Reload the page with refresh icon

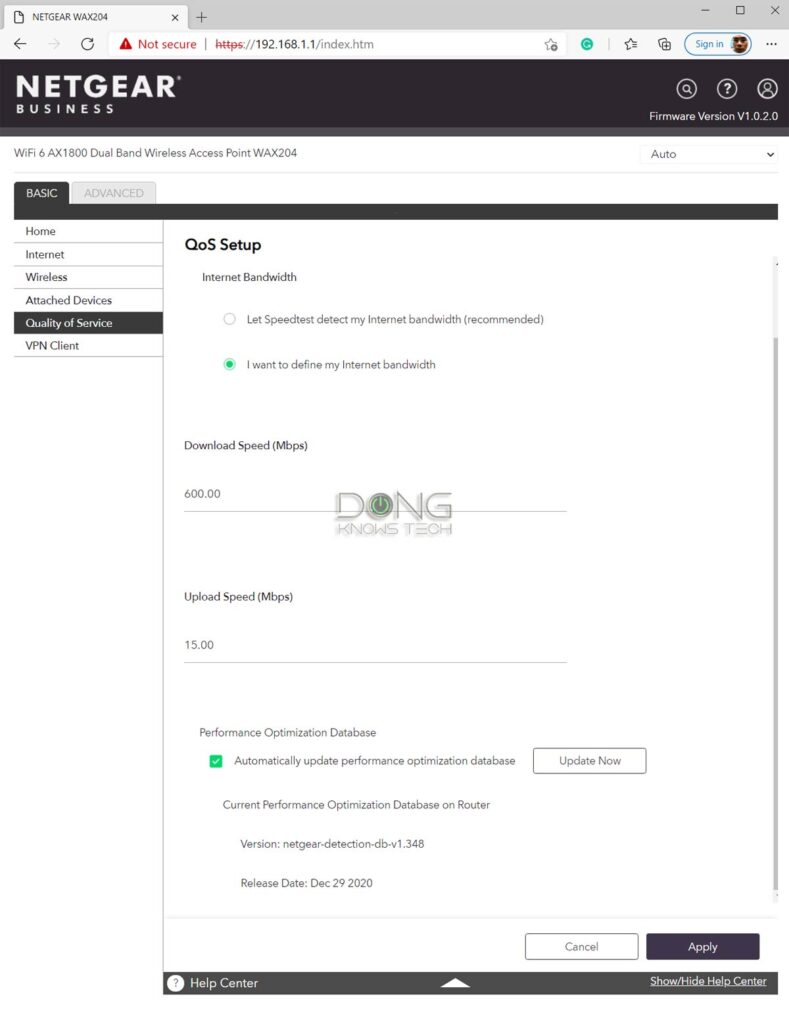pos(88,44)
